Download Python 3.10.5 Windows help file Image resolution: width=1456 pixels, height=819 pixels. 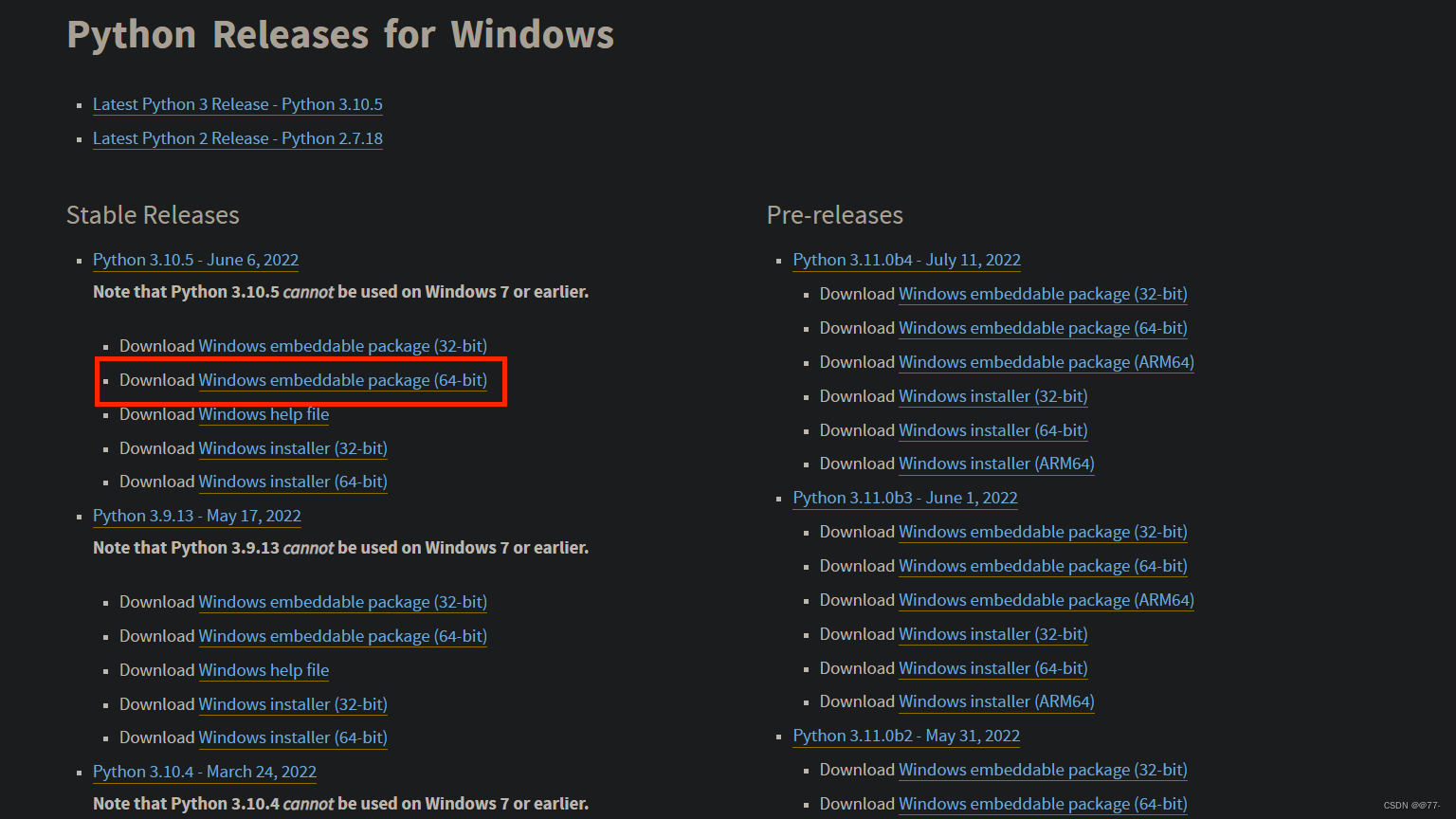point(264,414)
